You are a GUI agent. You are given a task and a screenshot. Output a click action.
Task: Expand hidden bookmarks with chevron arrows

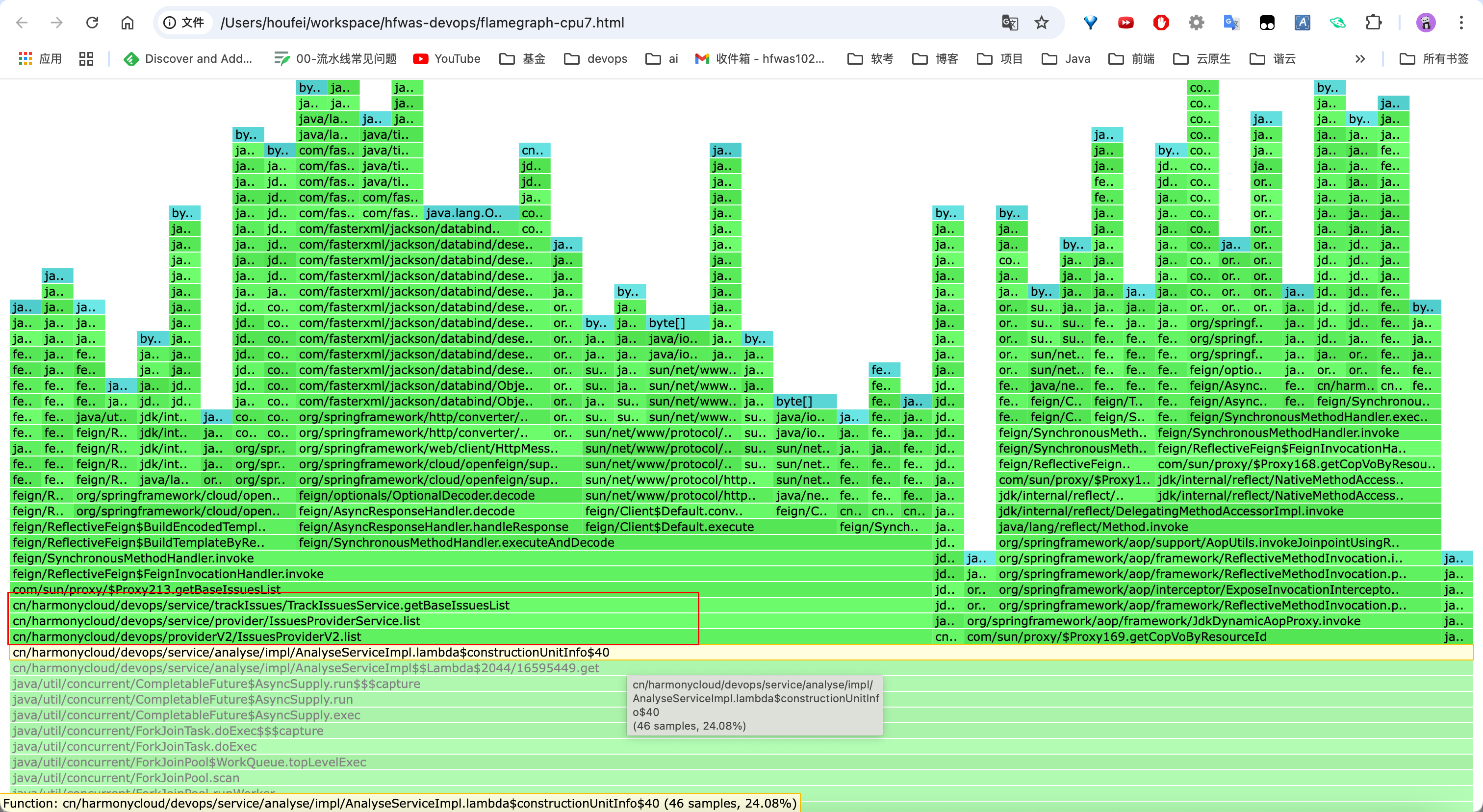1360,59
